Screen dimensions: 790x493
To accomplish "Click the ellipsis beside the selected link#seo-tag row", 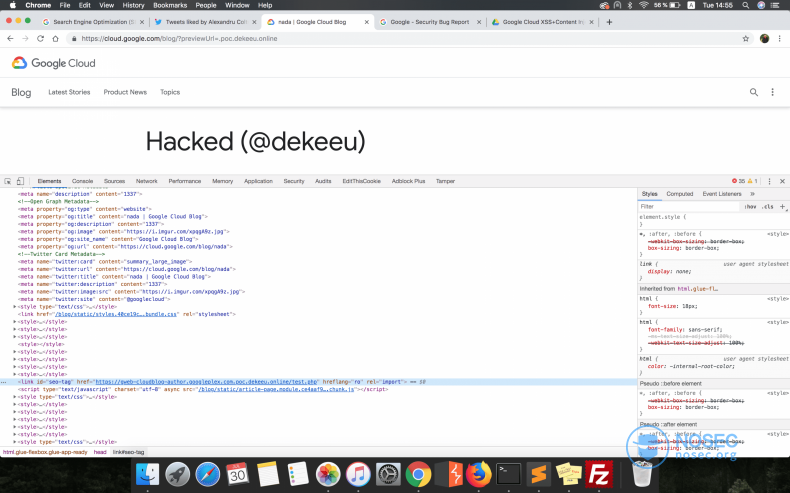I will click(4, 382).
